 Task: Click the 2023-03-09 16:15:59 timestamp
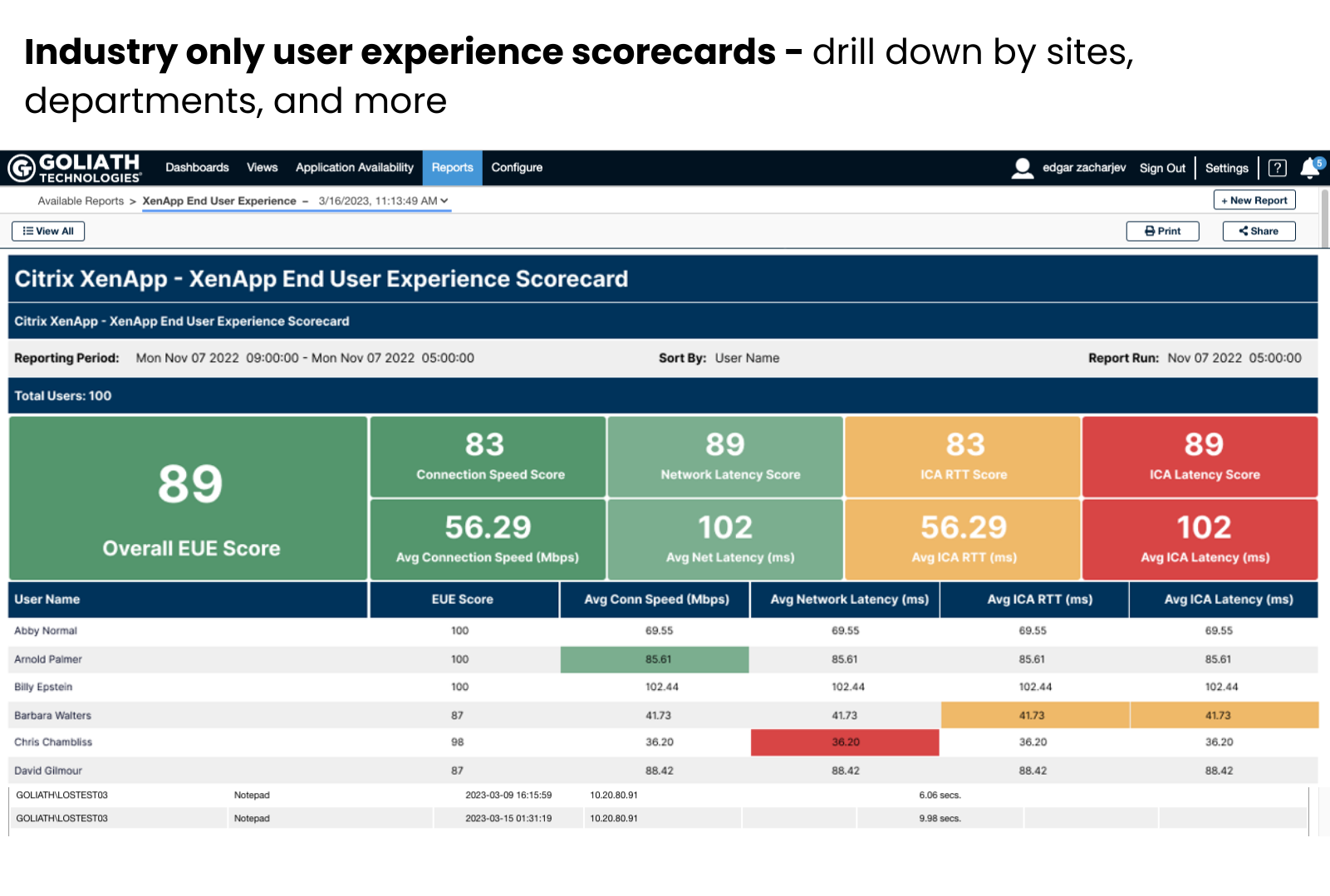coord(508,796)
